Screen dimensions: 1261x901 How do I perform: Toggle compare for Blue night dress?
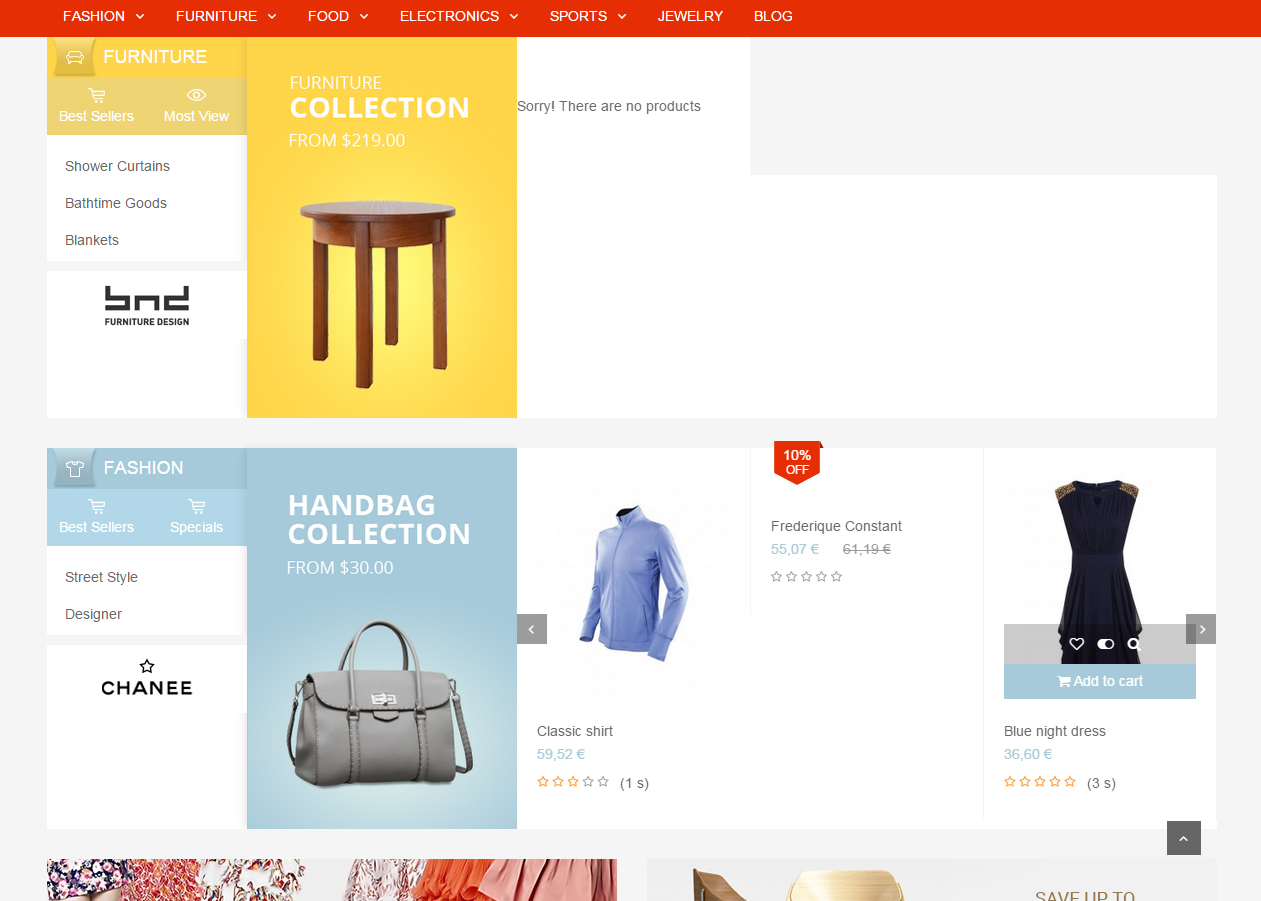[x=1104, y=644]
